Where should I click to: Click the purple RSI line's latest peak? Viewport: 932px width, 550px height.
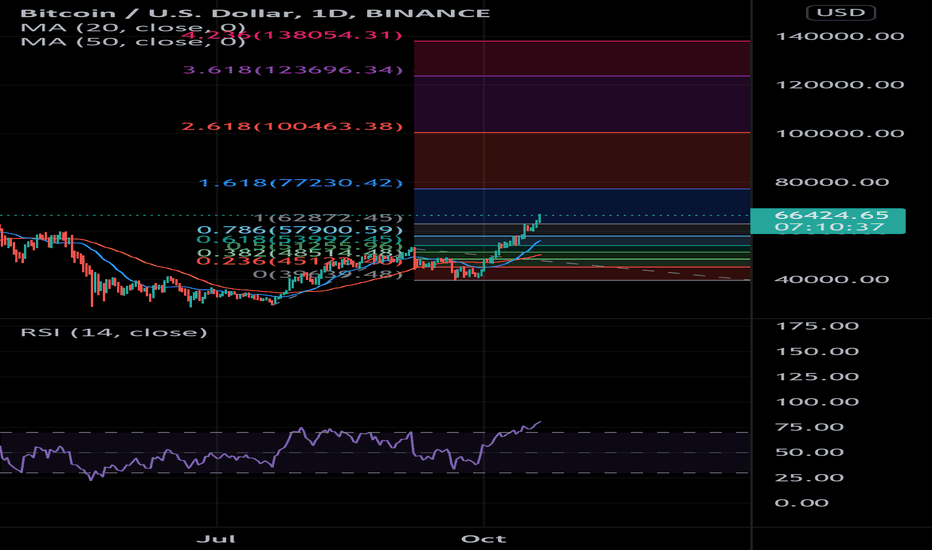(x=539, y=422)
